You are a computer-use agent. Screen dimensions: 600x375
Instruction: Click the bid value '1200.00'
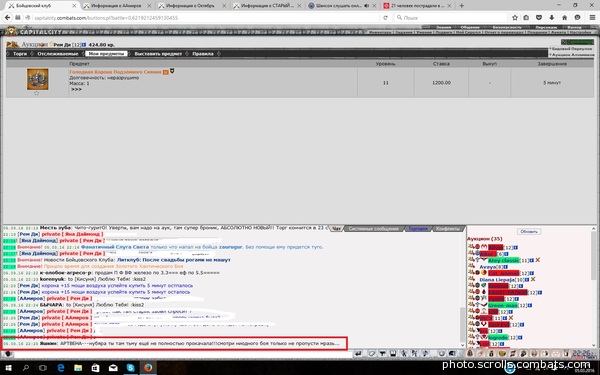point(441,83)
